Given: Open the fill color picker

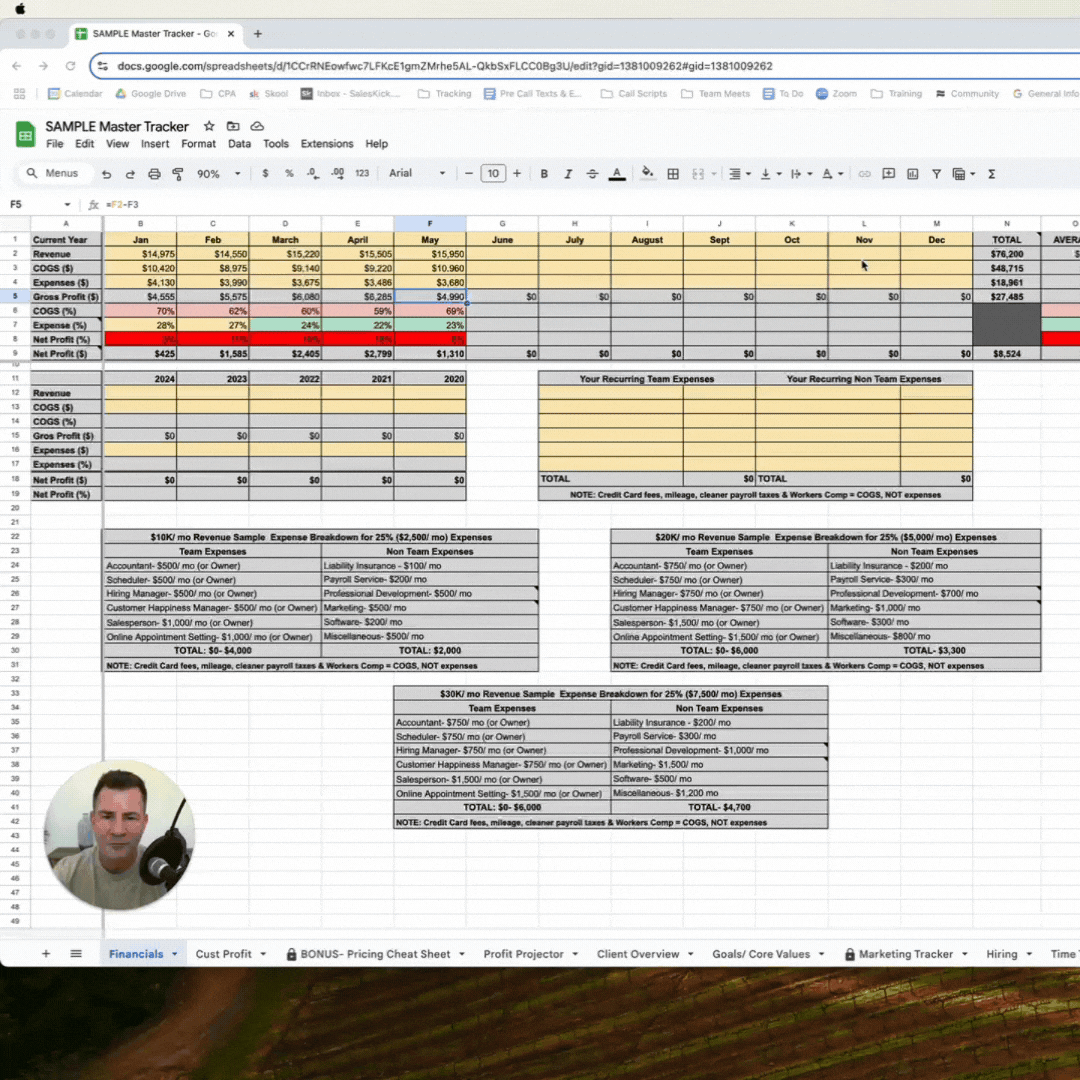Looking at the screenshot, I should tap(647, 174).
